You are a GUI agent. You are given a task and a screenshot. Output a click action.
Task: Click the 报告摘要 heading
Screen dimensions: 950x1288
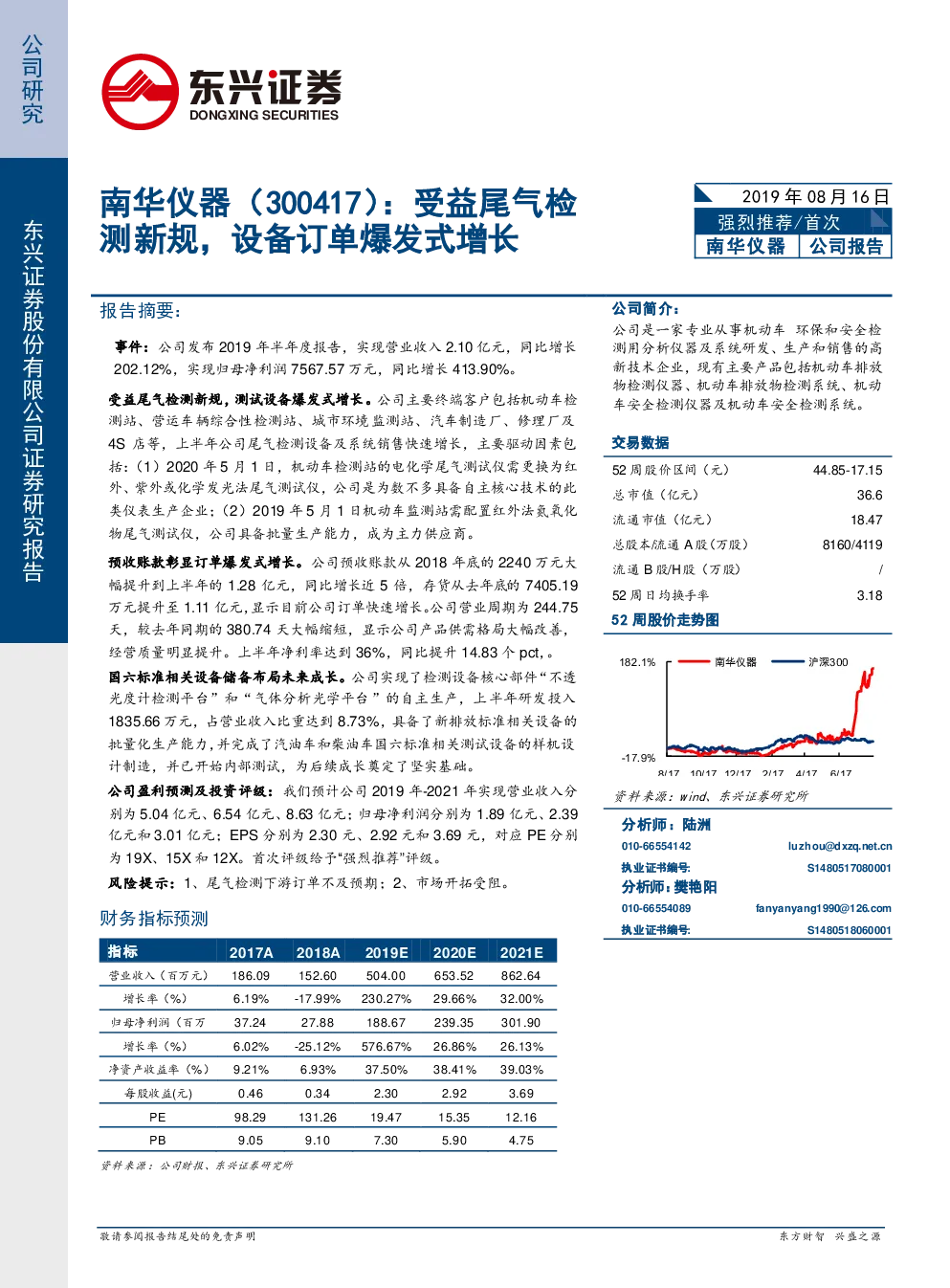[141, 311]
